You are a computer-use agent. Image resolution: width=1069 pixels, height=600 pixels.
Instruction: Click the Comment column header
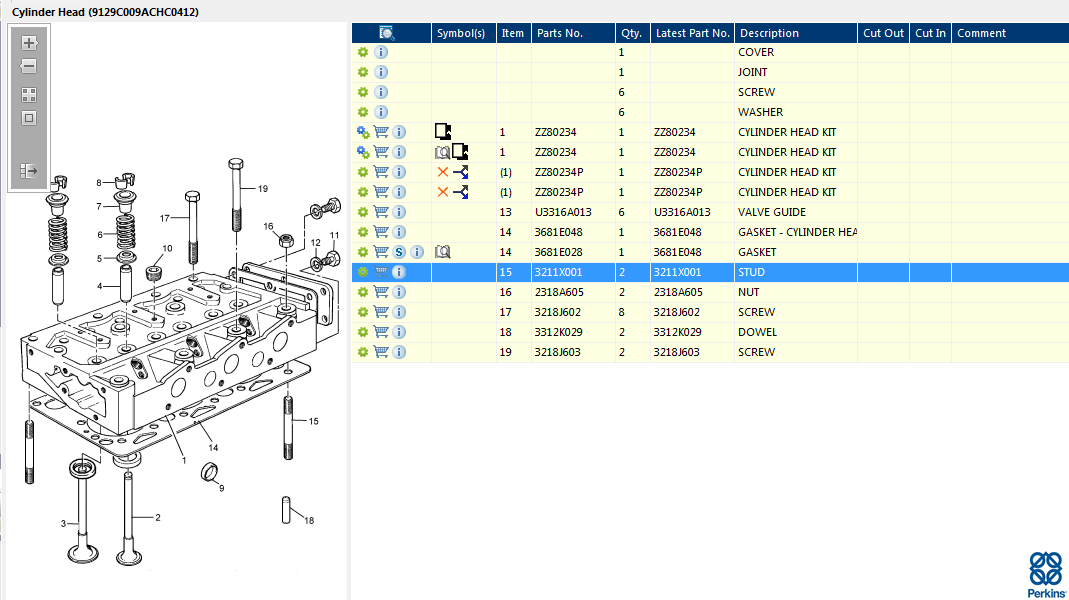click(1010, 33)
